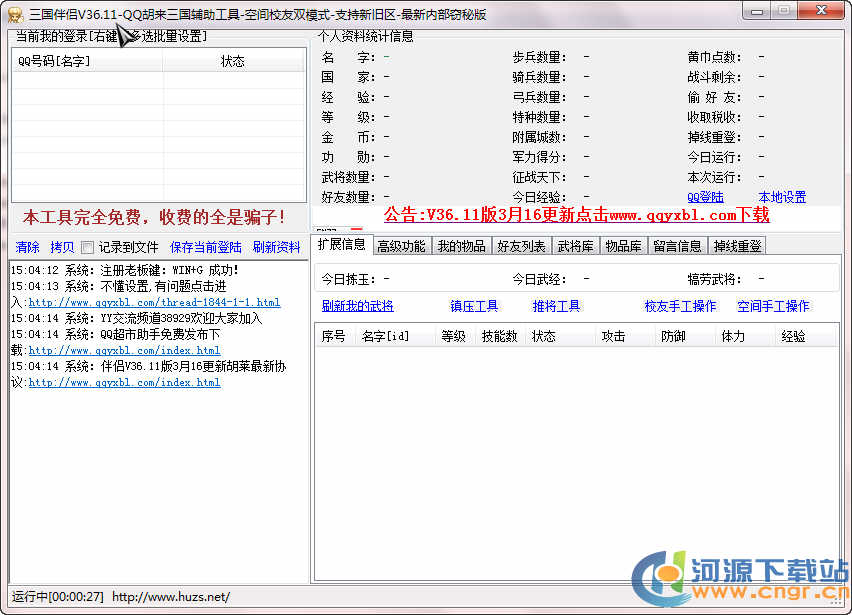Click the app icon in the title bar
The image size is (852, 615).
coord(14,14)
